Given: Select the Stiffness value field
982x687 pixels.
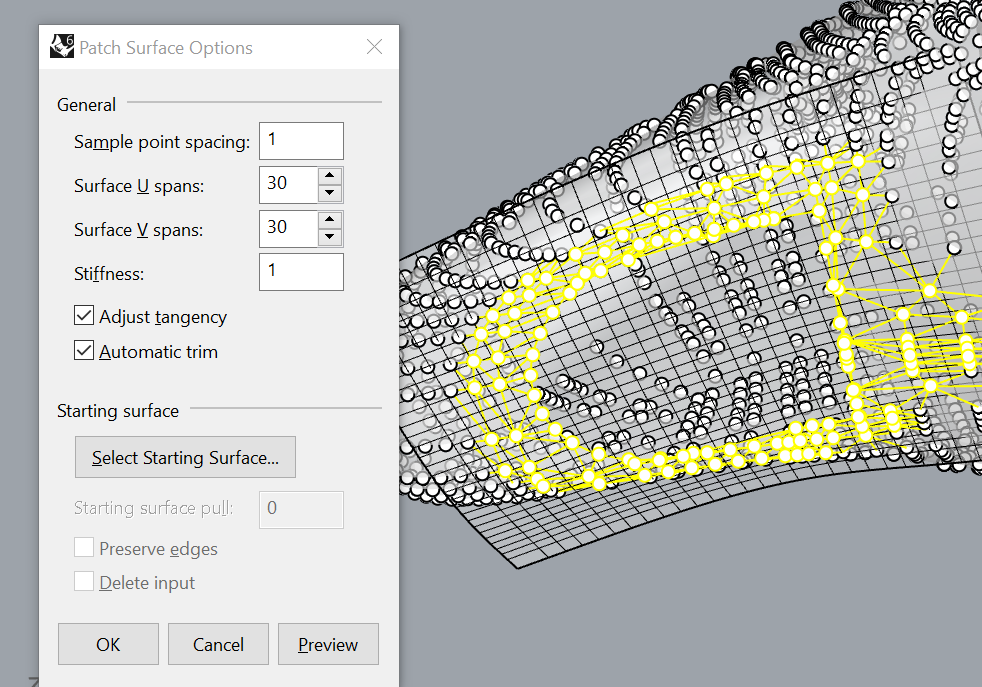Looking at the screenshot, I should click(x=301, y=271).
